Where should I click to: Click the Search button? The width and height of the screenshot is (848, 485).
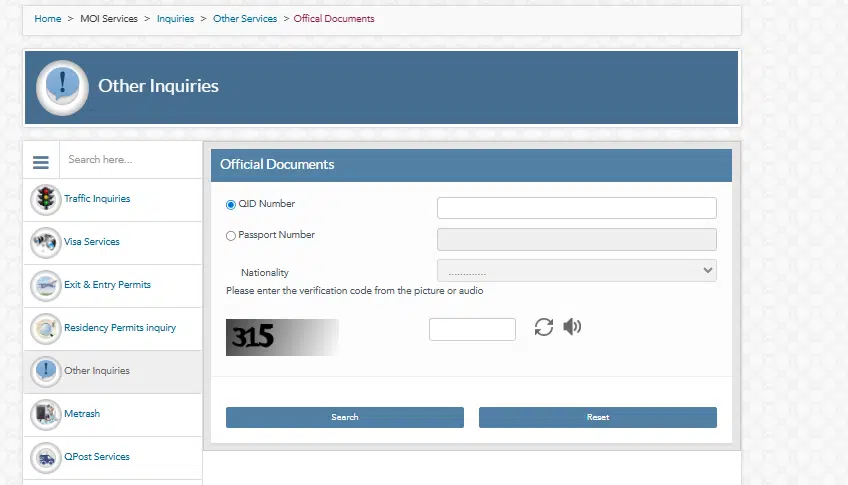pos(344,417)
